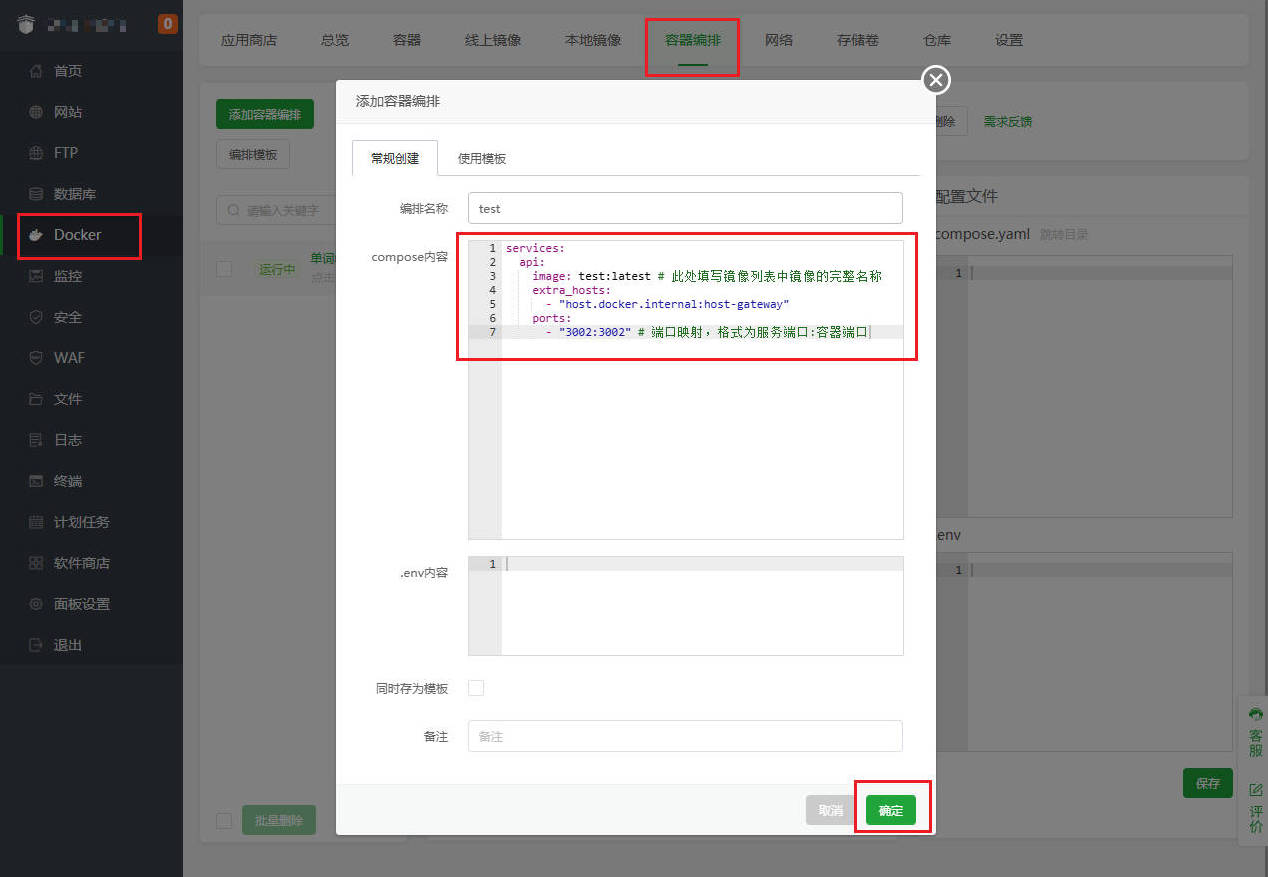
Task: Open the 本地镜像 tab
Action: click(x=593, y=40)
